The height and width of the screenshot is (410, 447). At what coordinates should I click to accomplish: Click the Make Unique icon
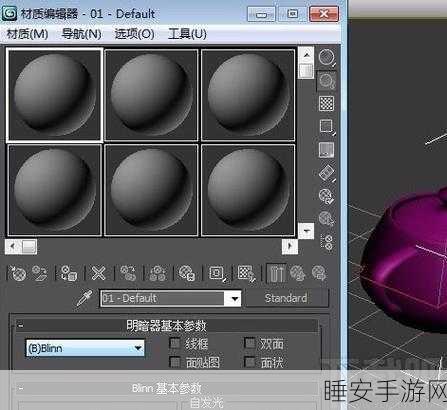pyautogui.click(x=157, y=273)
